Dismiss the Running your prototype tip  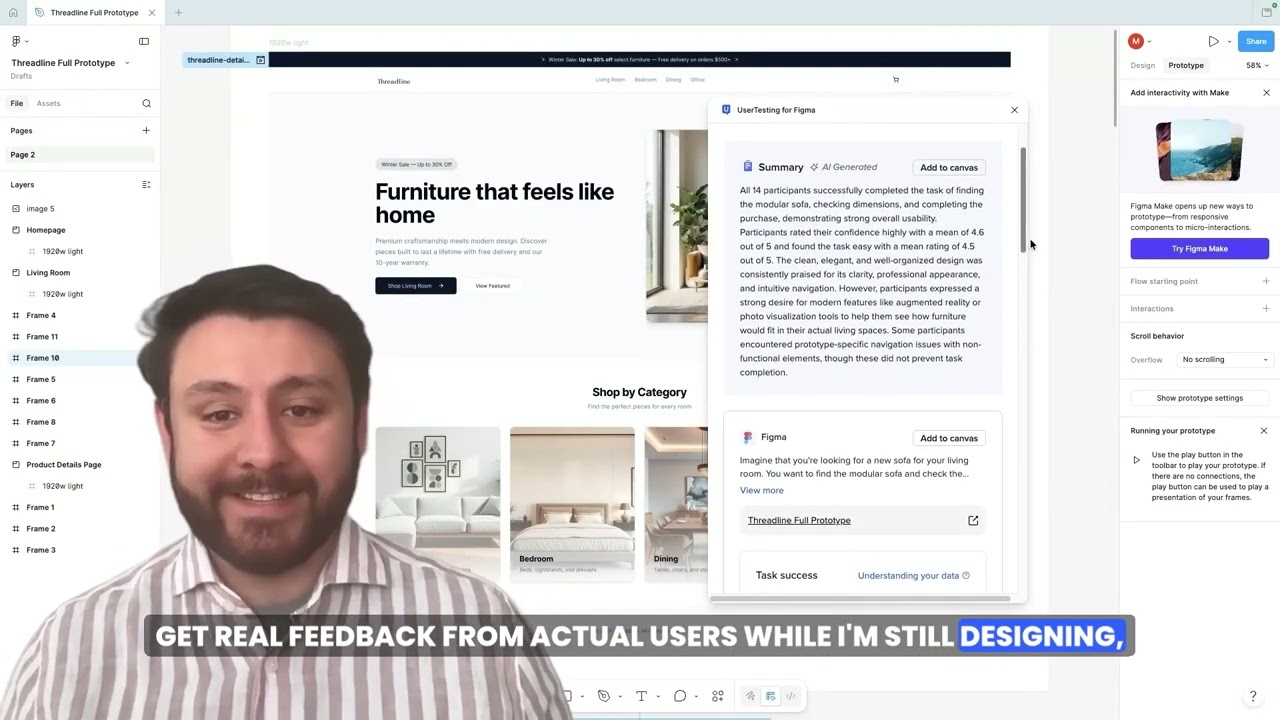click(1264, 431)
